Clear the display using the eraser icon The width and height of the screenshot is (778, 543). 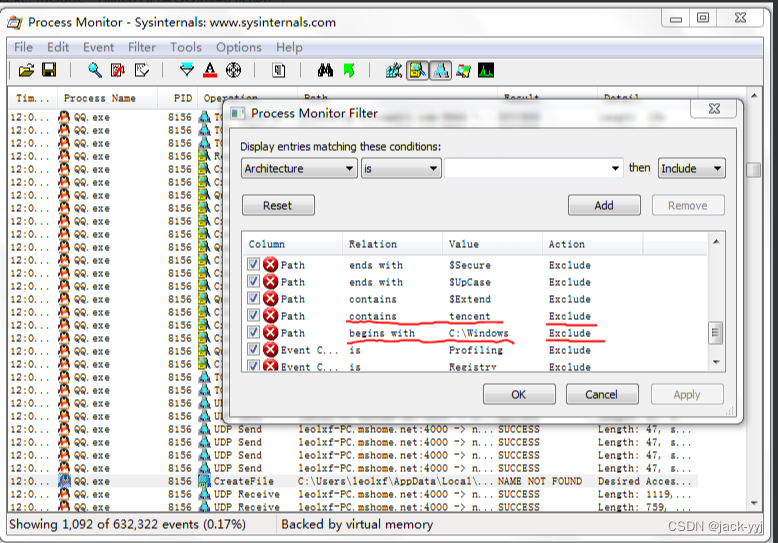pyautogui.click(x=142, y=70)
